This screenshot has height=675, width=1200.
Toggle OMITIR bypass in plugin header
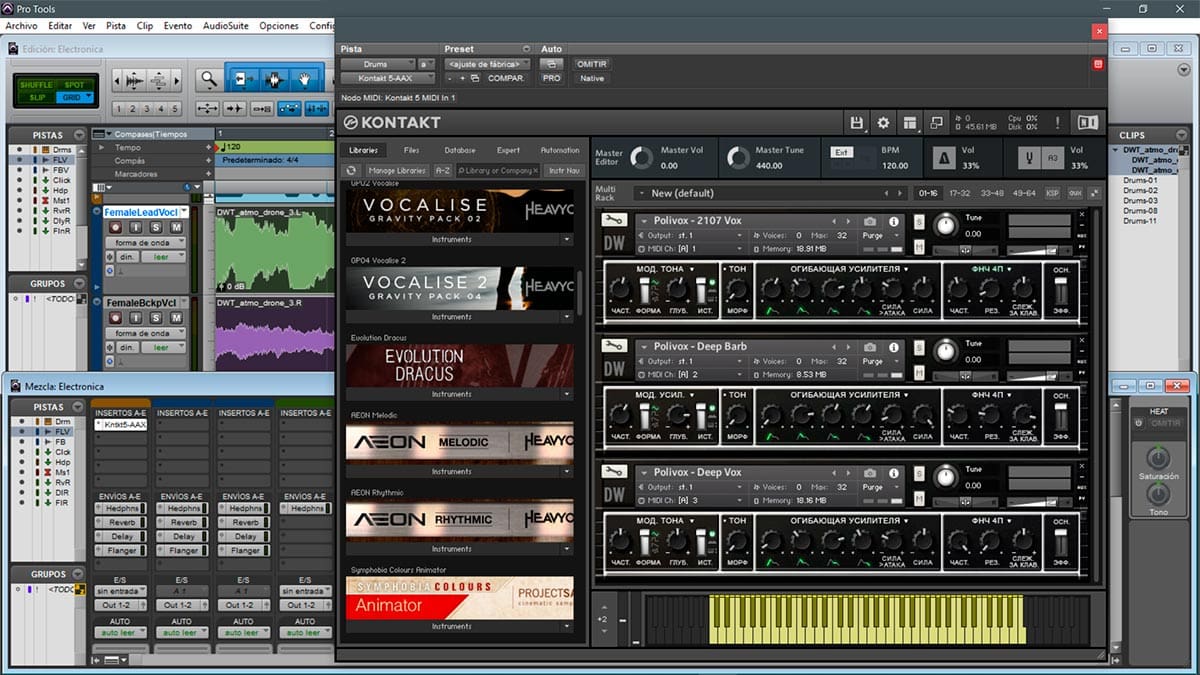pos(592,64)
